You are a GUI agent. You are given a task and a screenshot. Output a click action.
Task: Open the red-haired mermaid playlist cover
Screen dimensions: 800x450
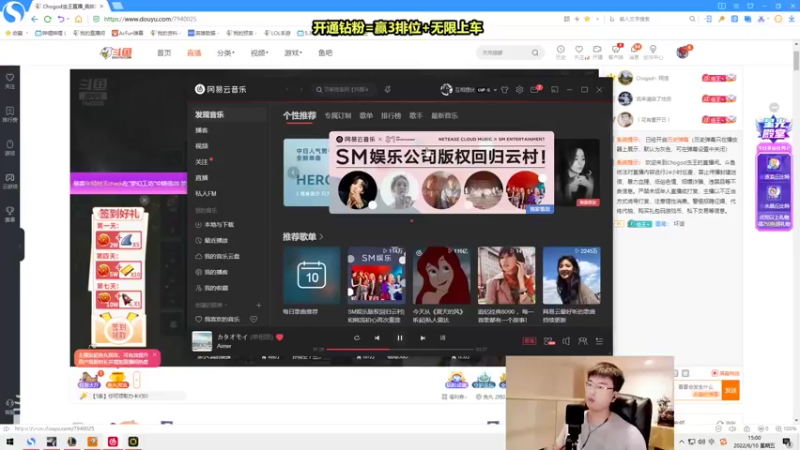click(441, 276)
